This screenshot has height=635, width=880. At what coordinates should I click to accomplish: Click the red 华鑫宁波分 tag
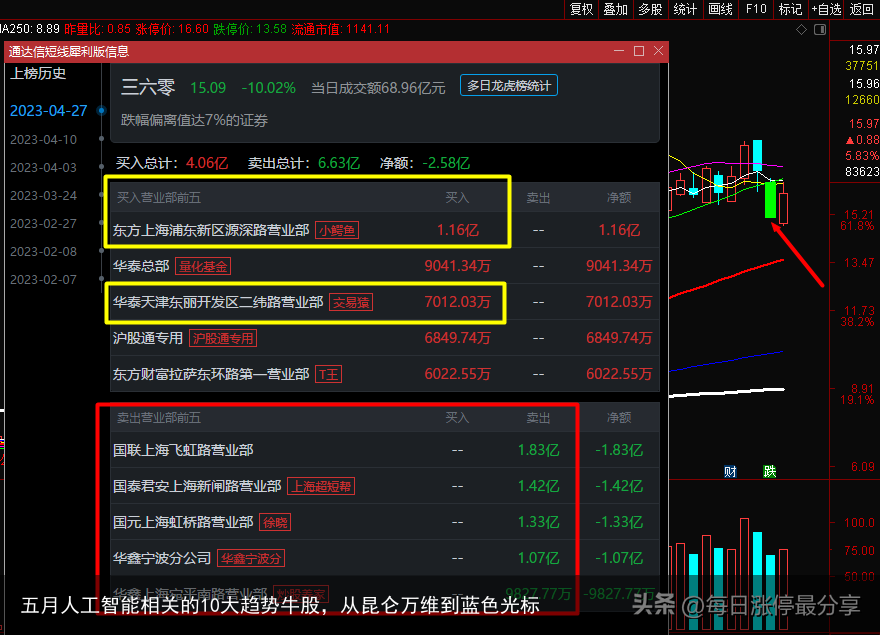click(251, 559)
